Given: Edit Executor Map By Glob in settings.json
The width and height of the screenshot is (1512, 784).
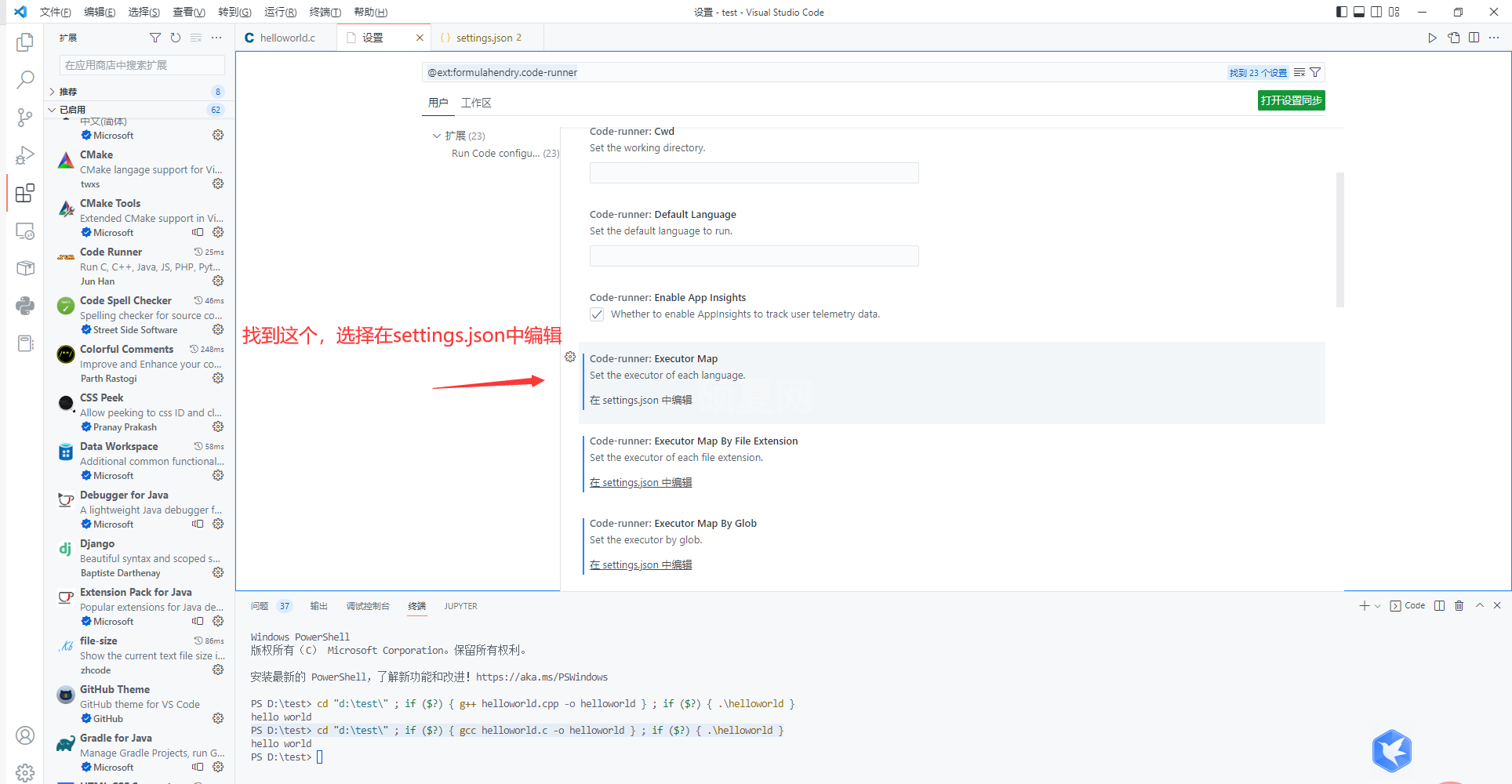Looking at the screenshot, I should [641, 564].
